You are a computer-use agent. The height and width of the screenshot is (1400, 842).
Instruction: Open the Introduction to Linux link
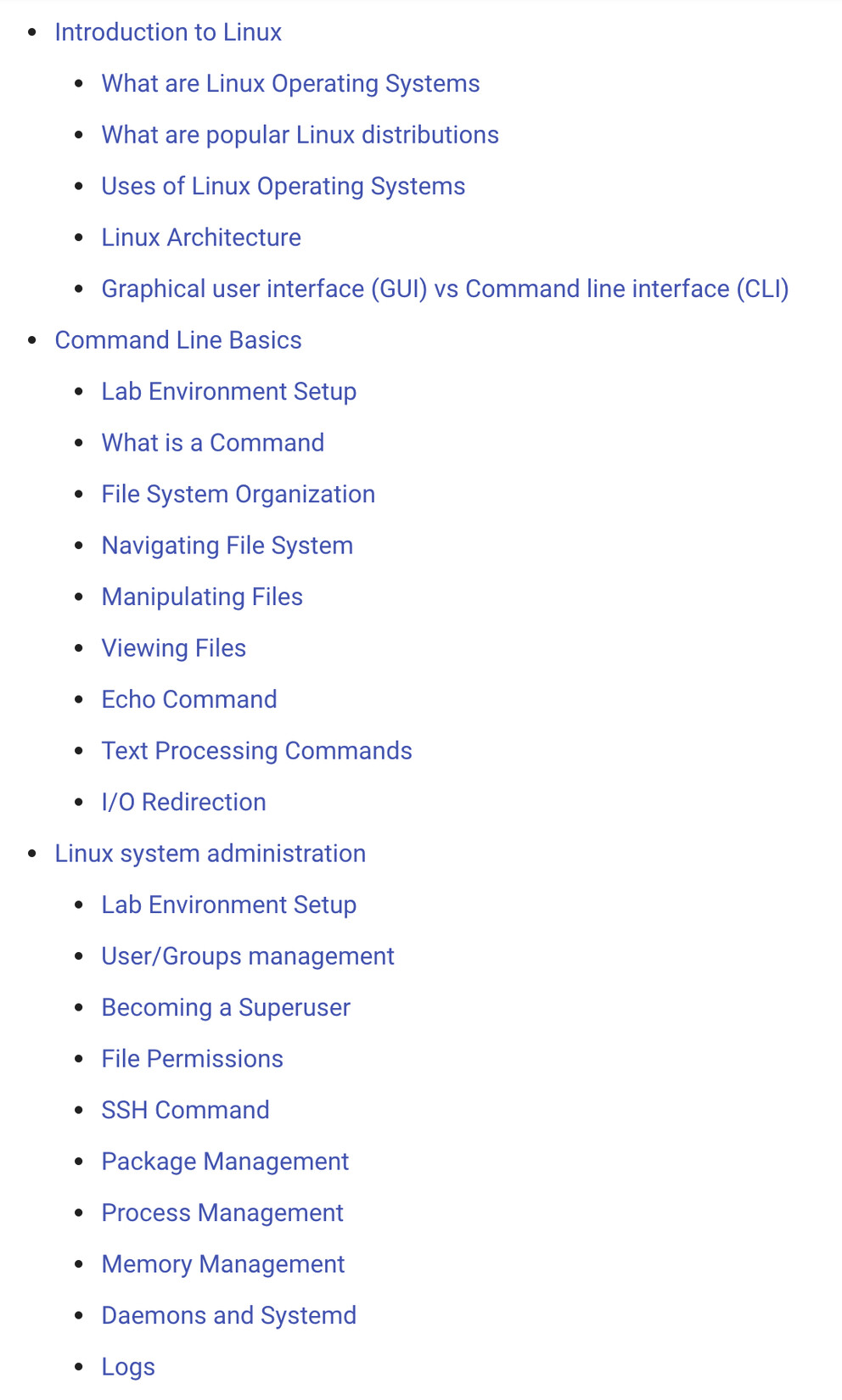168,32
